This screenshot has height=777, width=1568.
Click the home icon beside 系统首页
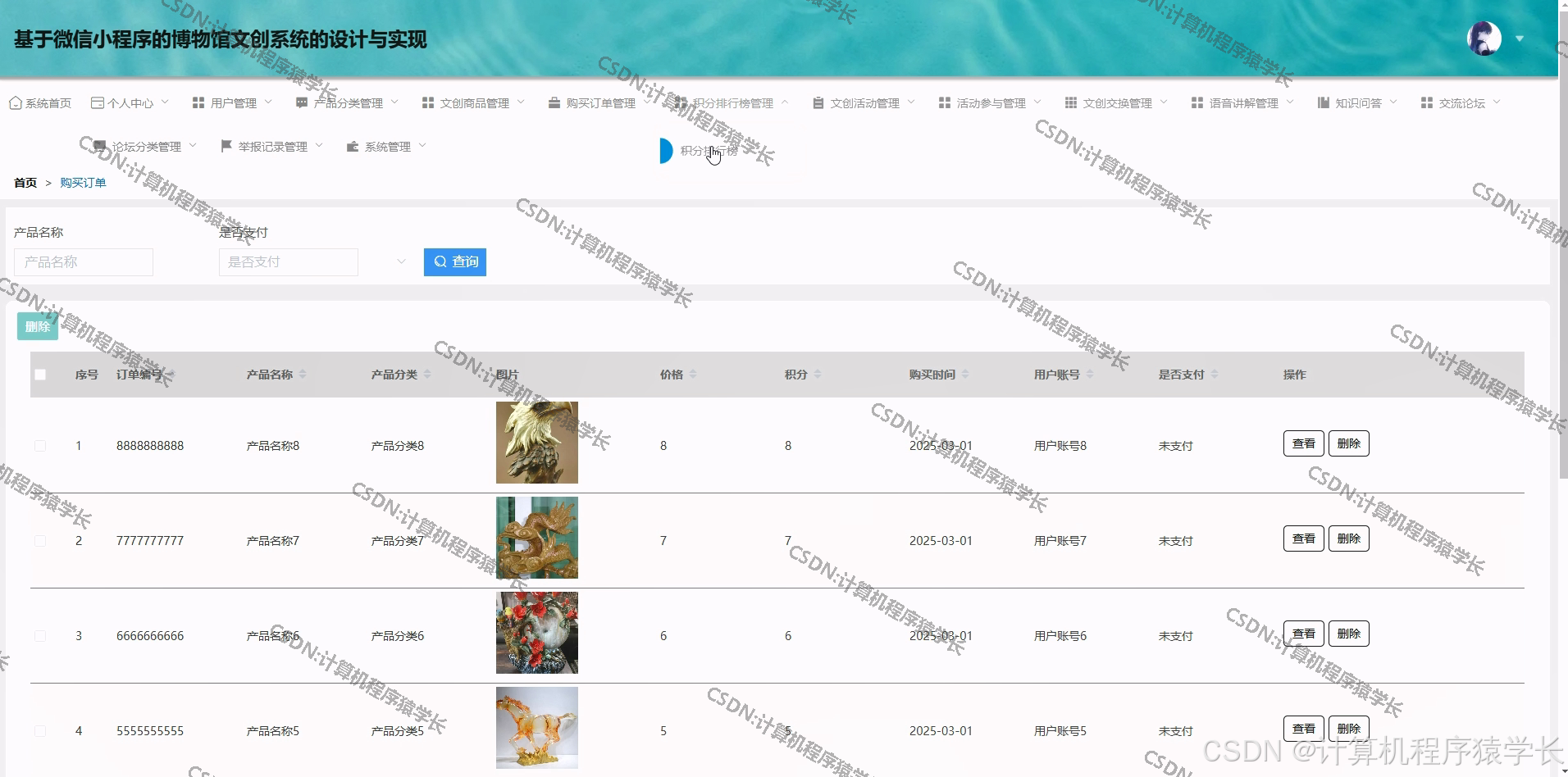click(x=16, y=103)
